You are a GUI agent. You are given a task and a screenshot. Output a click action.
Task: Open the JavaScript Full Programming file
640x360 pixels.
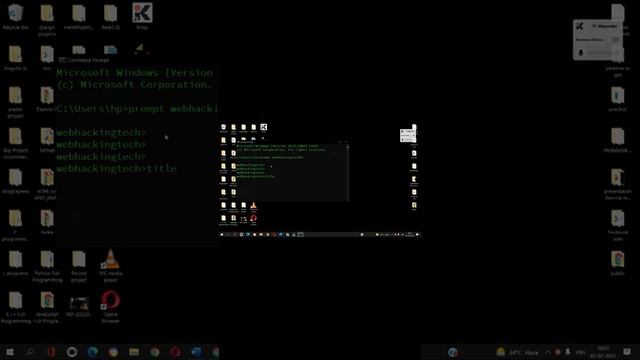coord(47,307)
